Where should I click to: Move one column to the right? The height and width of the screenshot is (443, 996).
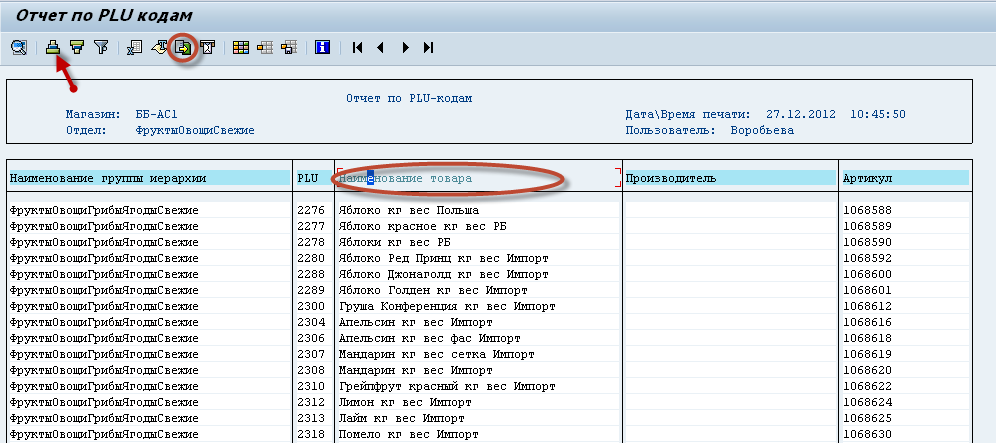(405, 48)
